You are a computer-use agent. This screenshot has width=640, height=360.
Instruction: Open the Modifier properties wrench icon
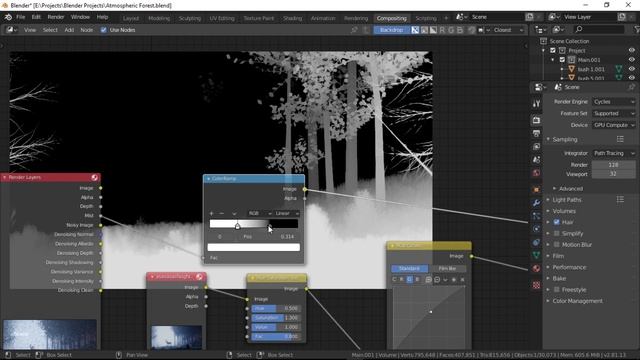[536, 203]
